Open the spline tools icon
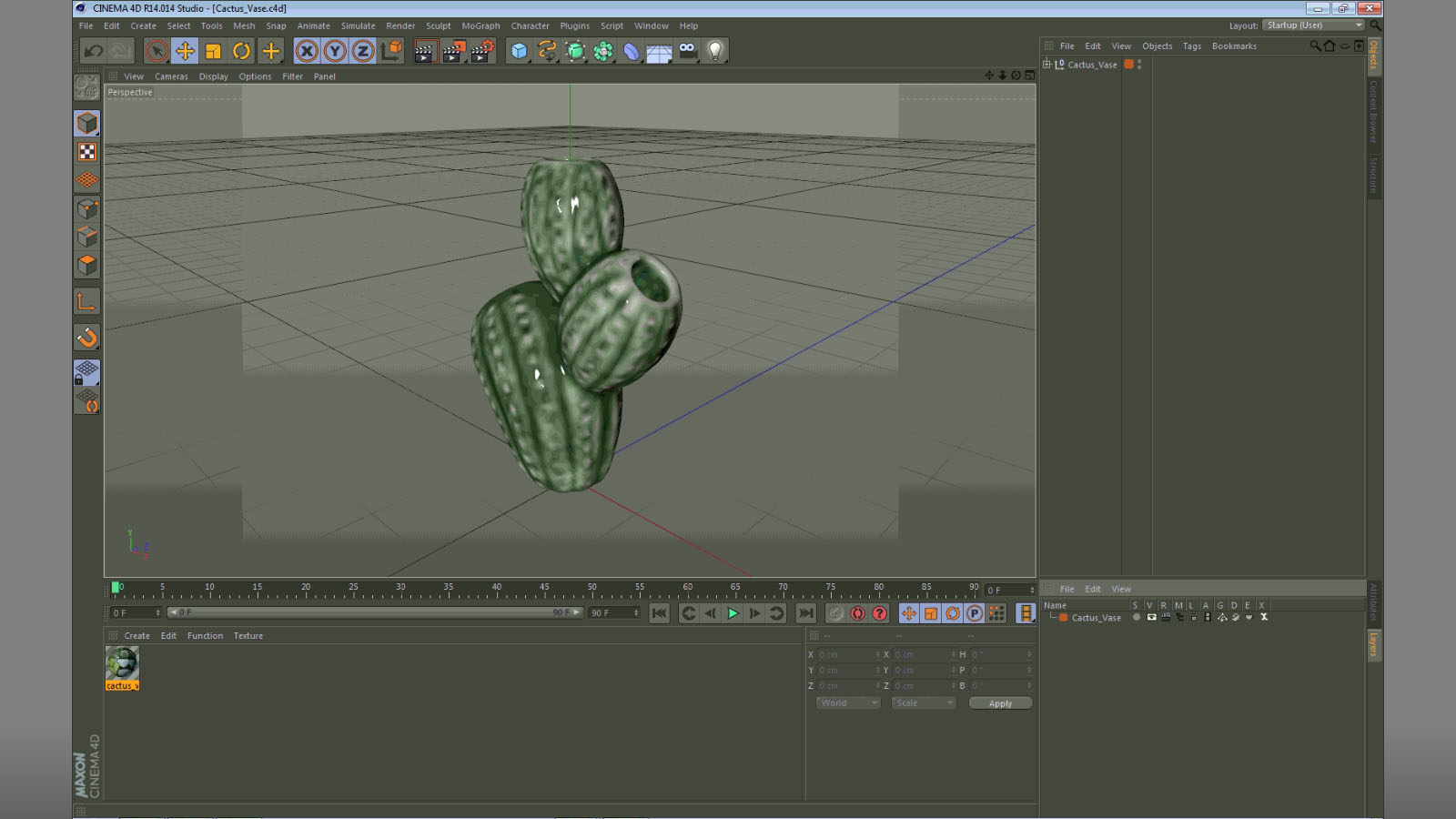Image resolution: width=1456 pixels, height=819 pixels. pos(547,51)
